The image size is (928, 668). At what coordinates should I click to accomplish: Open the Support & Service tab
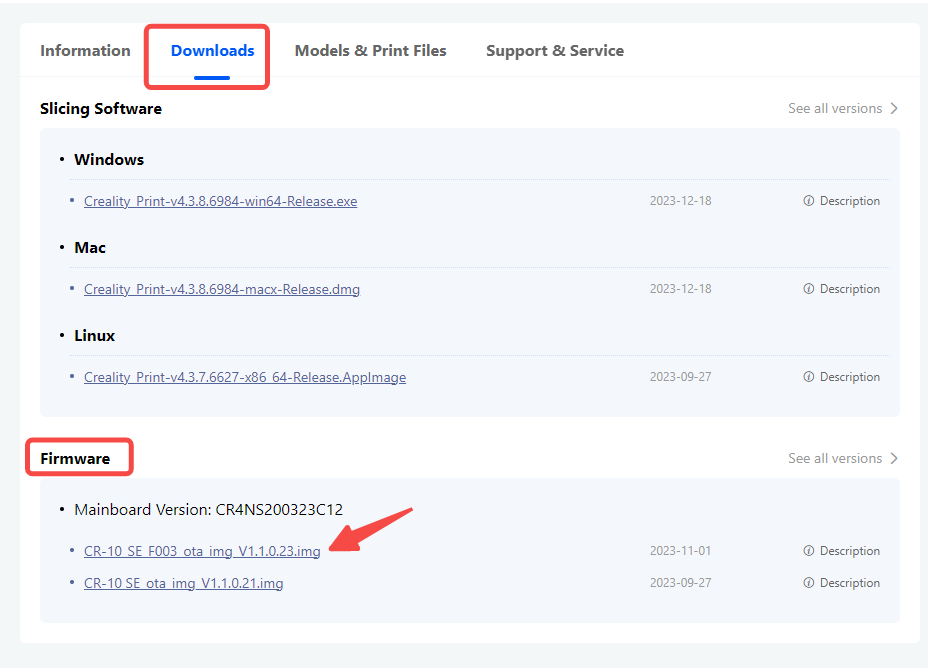pyautogui.click(x=555, y=51)
